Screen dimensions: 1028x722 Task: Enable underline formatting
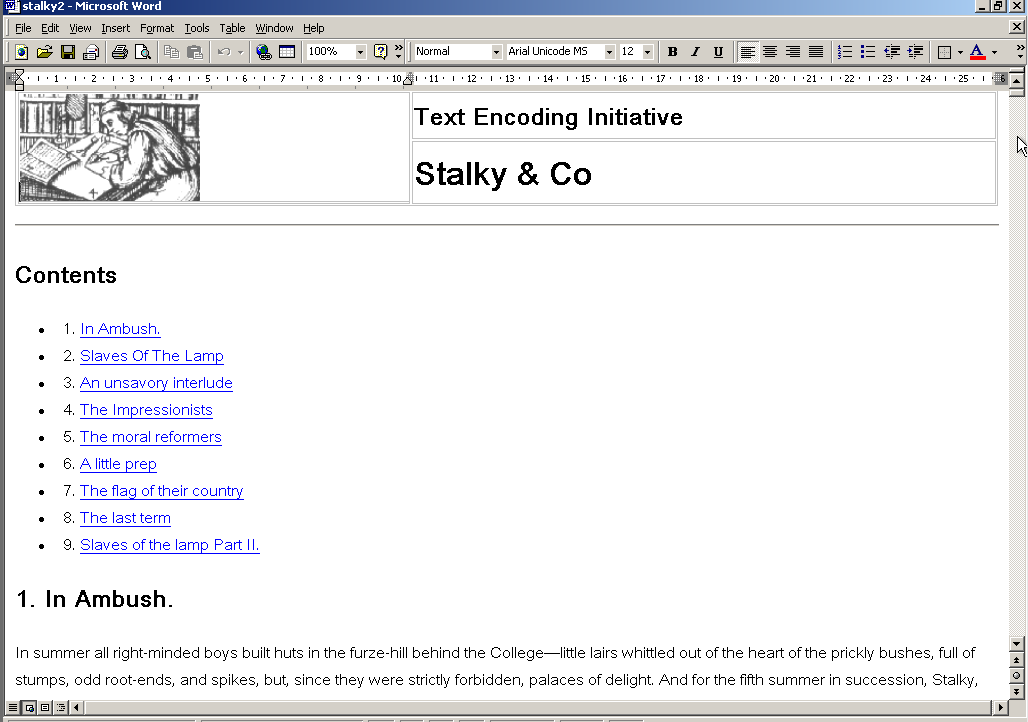pyautogui.click(x=718, y=51)
